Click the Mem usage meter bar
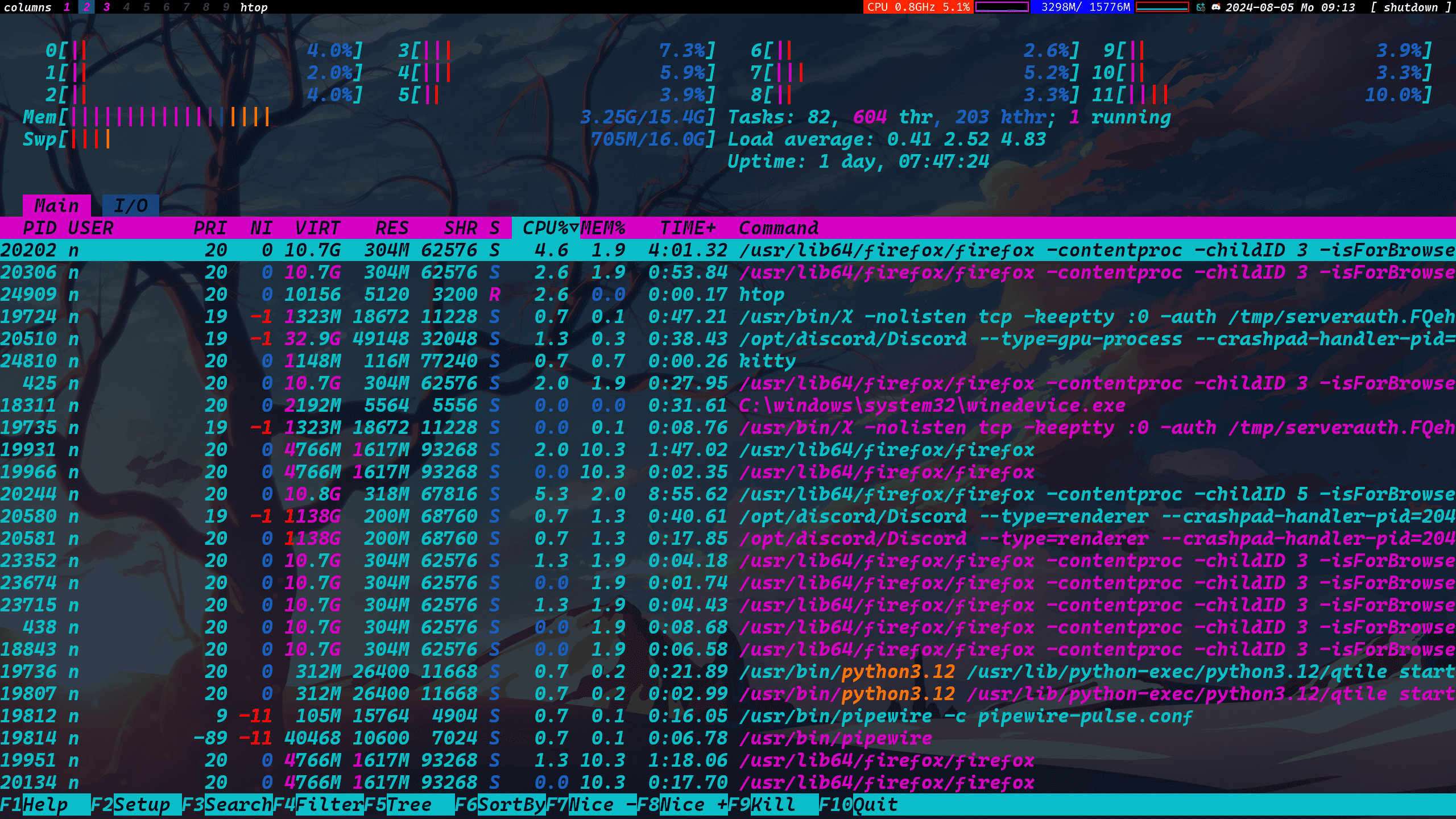Image resolution: width=1456 pixels, height=819 pixels. (x=370, y=117)
